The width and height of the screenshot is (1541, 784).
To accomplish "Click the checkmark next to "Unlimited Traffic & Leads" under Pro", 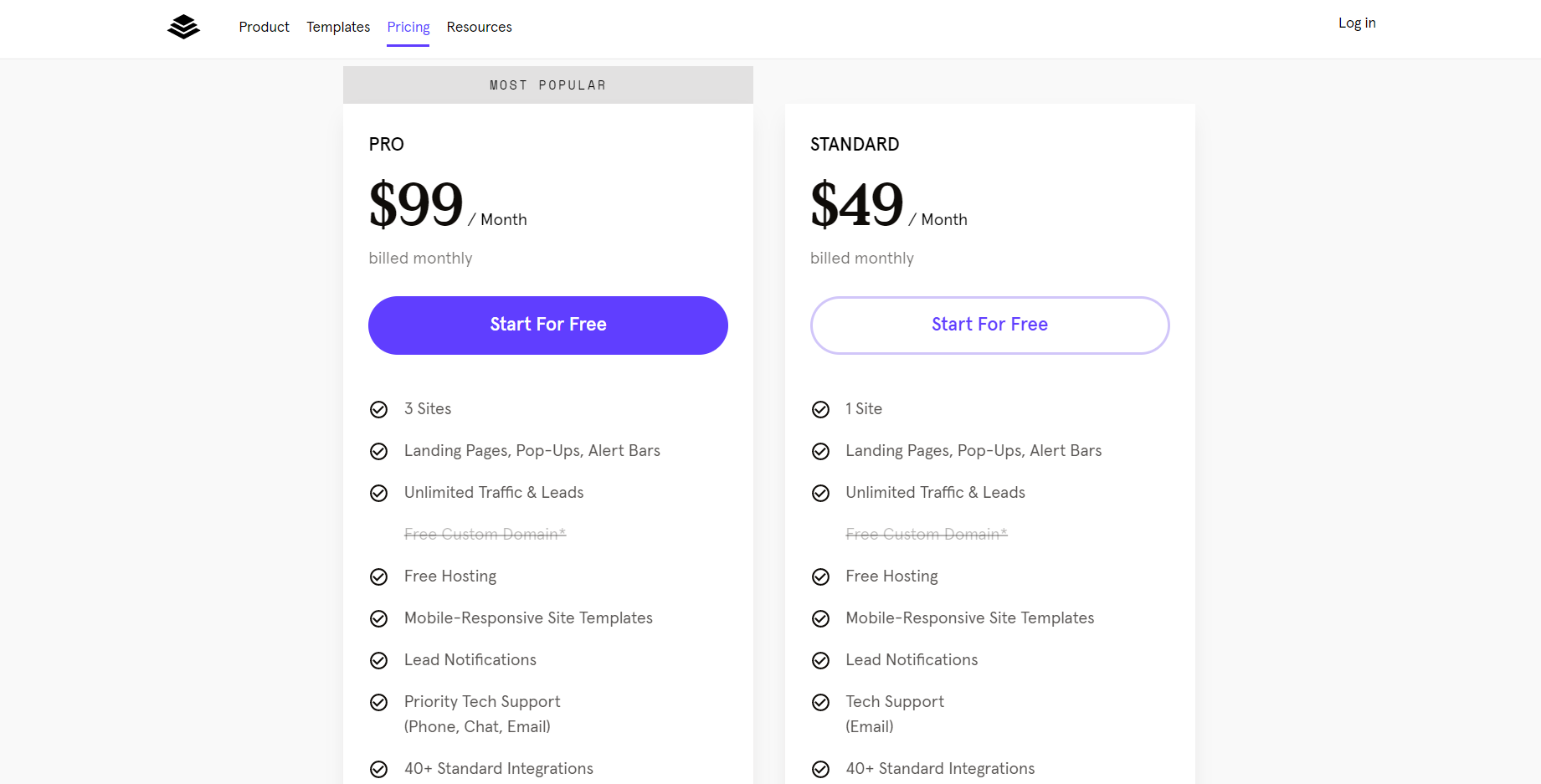I will pyautogui.click(x=378, y=493).
